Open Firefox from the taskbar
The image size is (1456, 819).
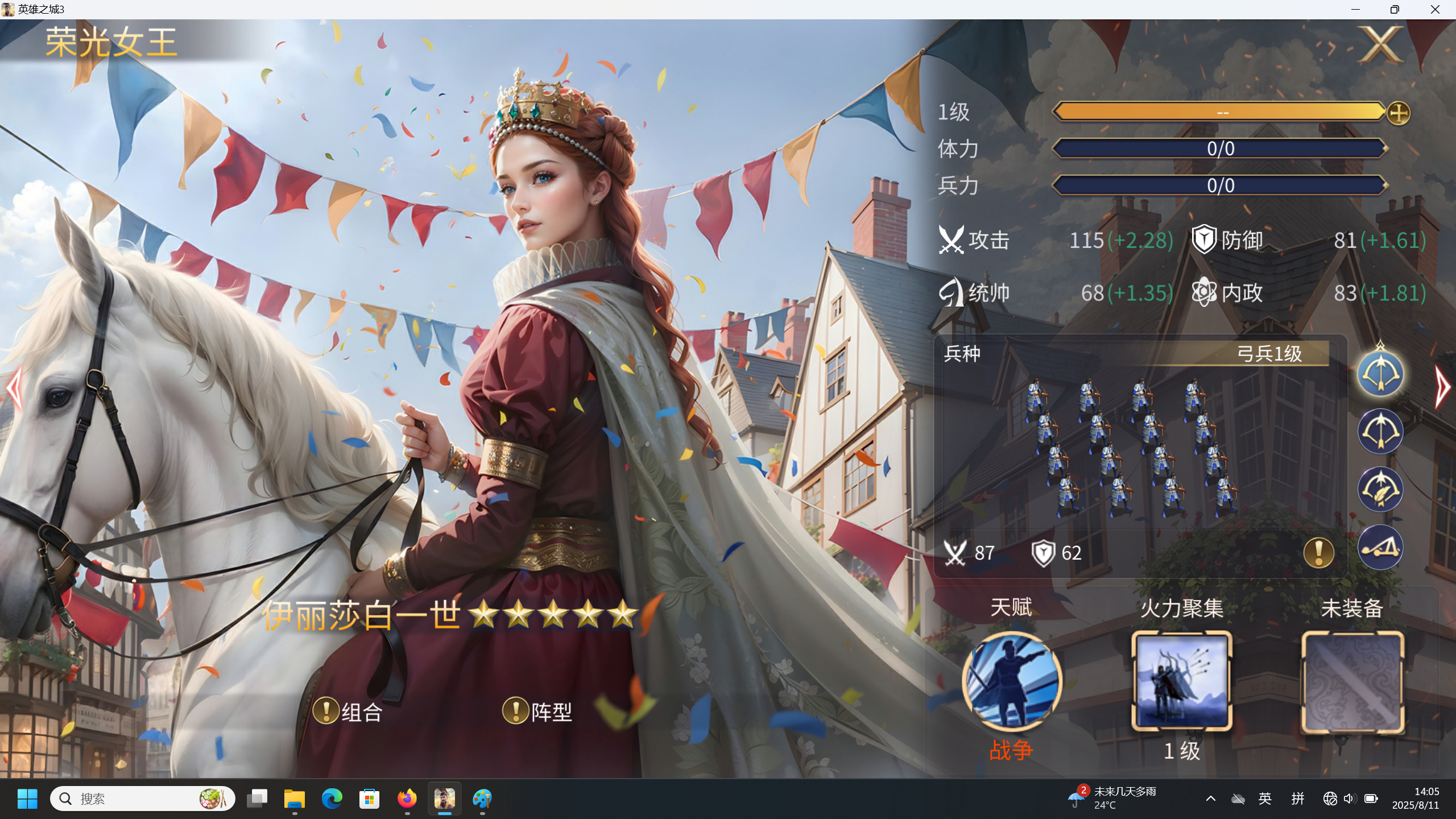pyautogui.click(x=407, y=799)
